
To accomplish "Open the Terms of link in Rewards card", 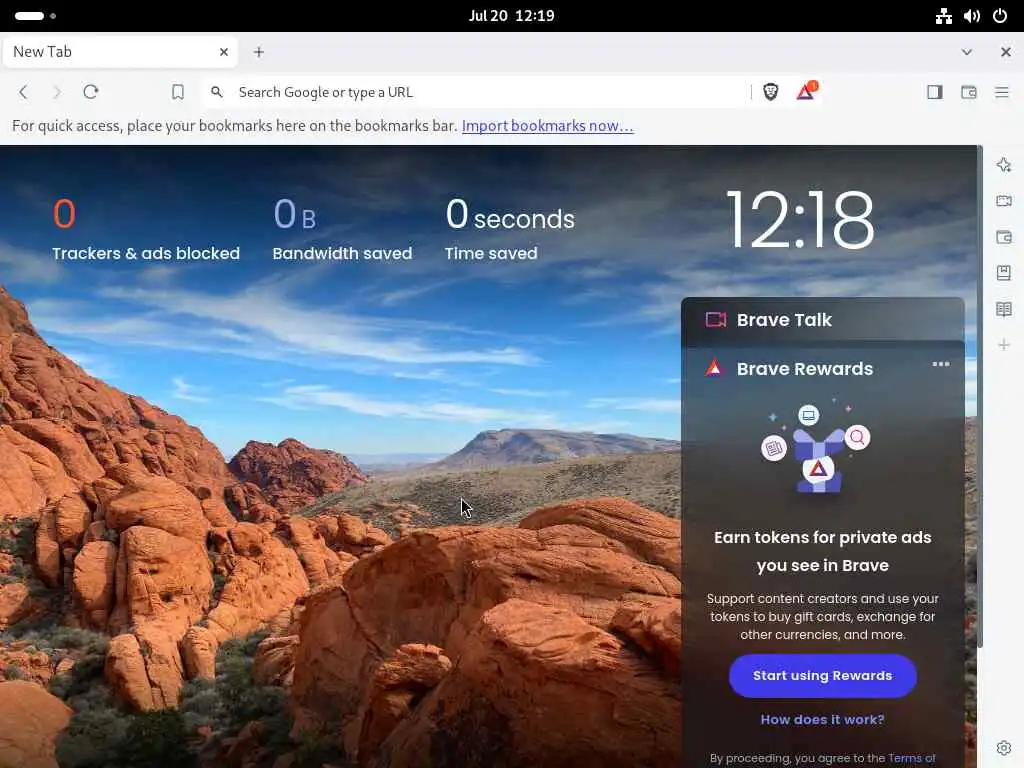I will (x=912, y=758).
